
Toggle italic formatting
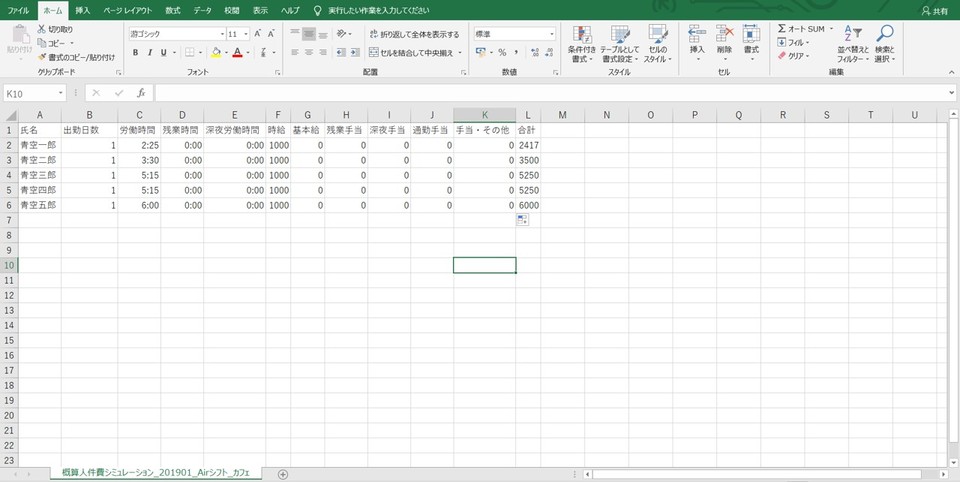coord(150,53)
